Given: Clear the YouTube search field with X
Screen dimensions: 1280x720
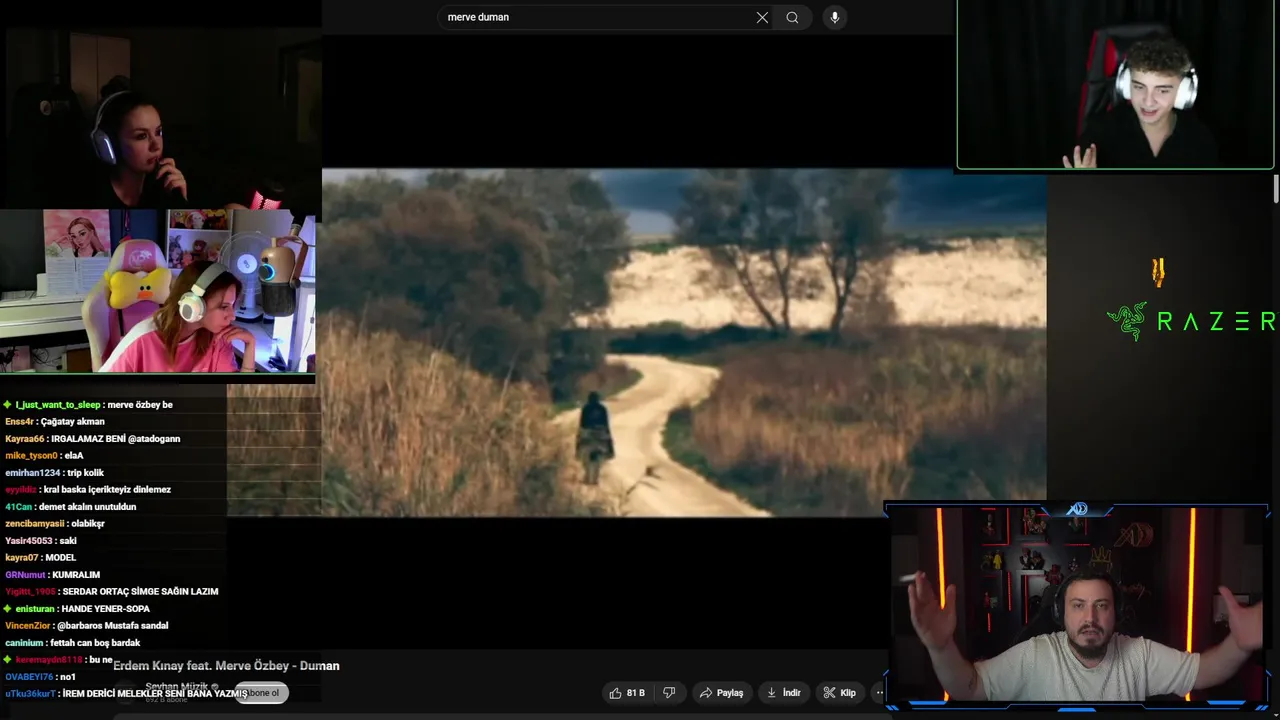Looking at the screenshot, I should (x=762, y=17).
